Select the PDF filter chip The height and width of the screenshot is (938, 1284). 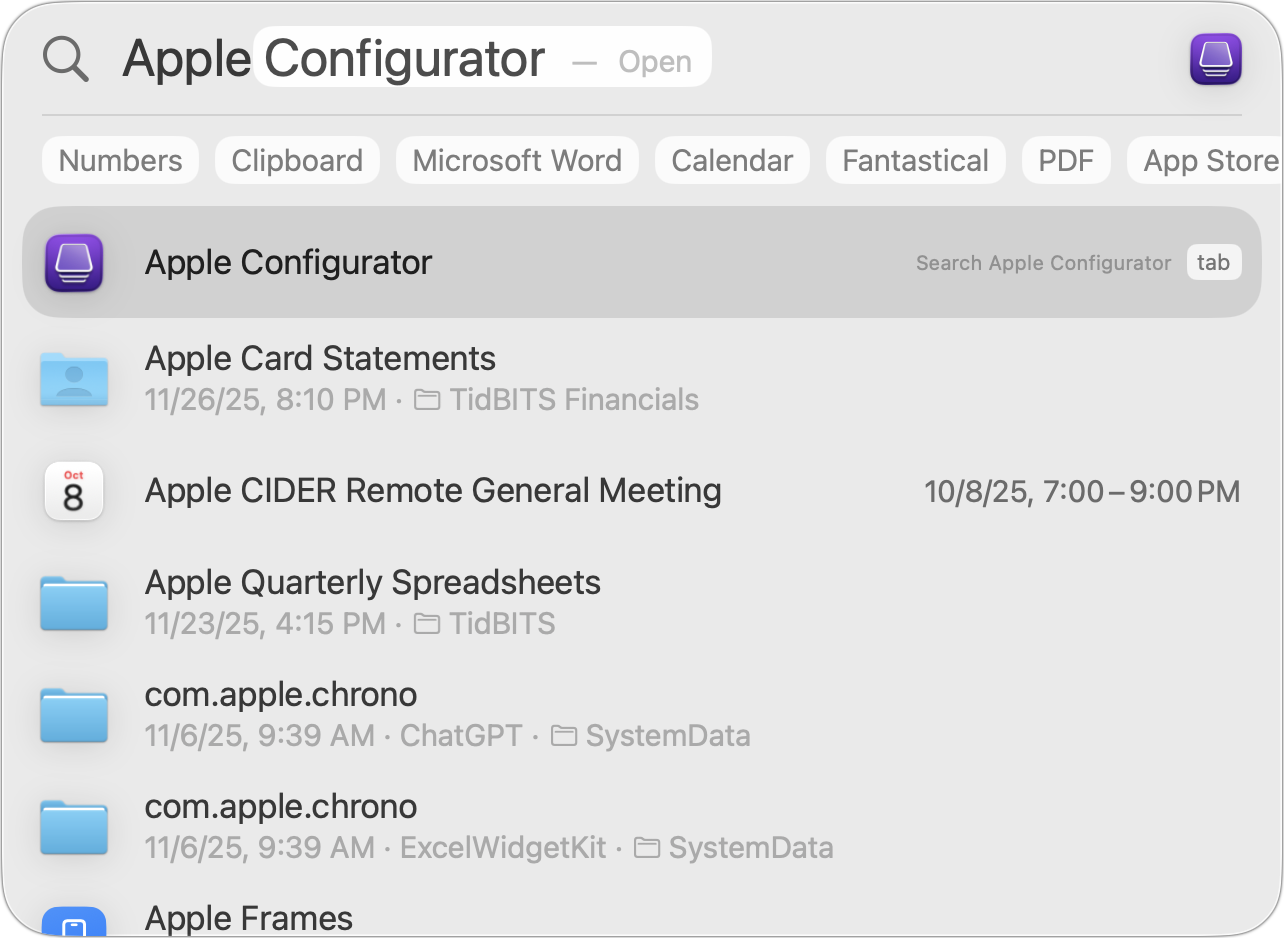click(1066, 161)
